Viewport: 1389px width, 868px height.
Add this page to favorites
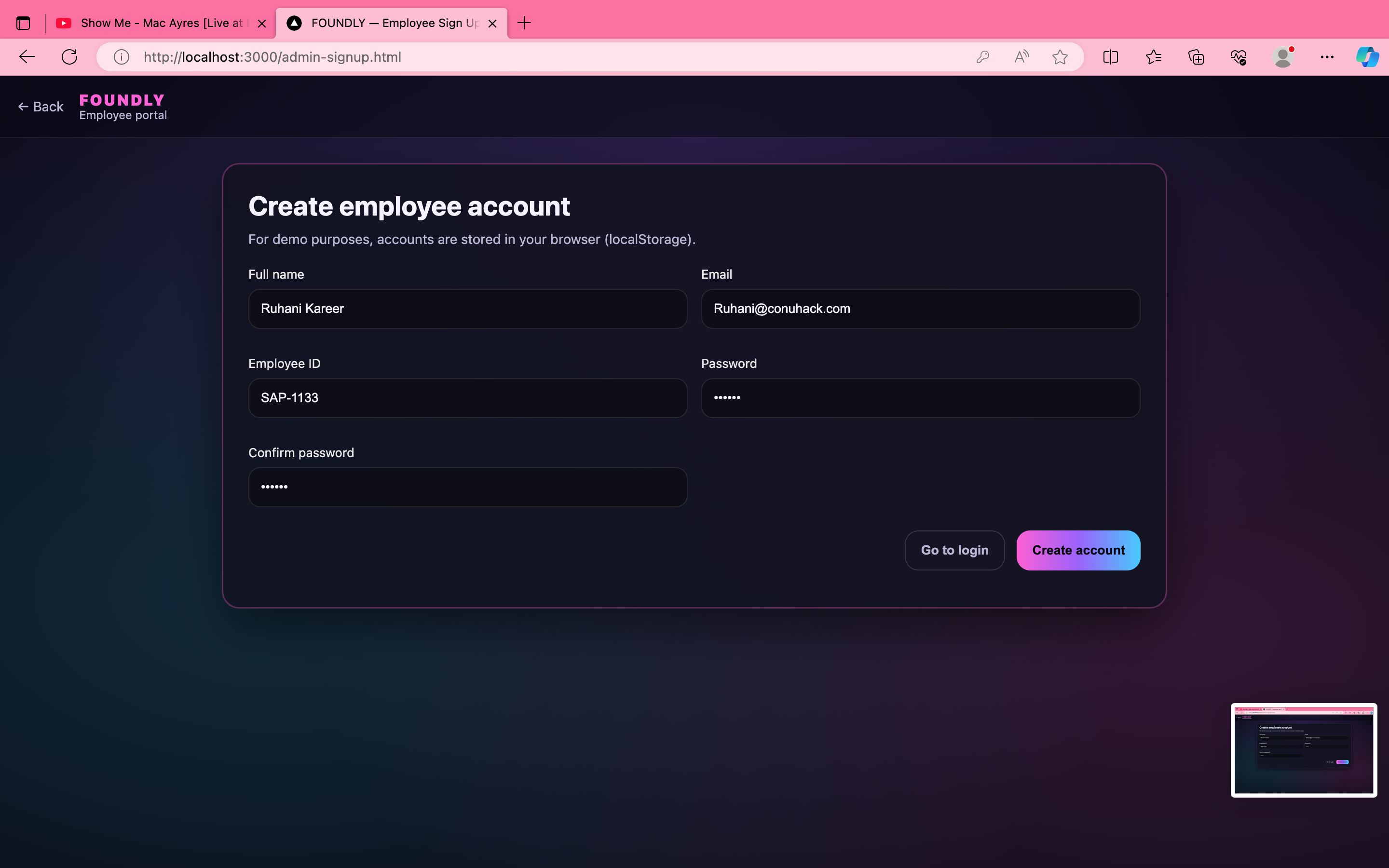pos(1060,57)
